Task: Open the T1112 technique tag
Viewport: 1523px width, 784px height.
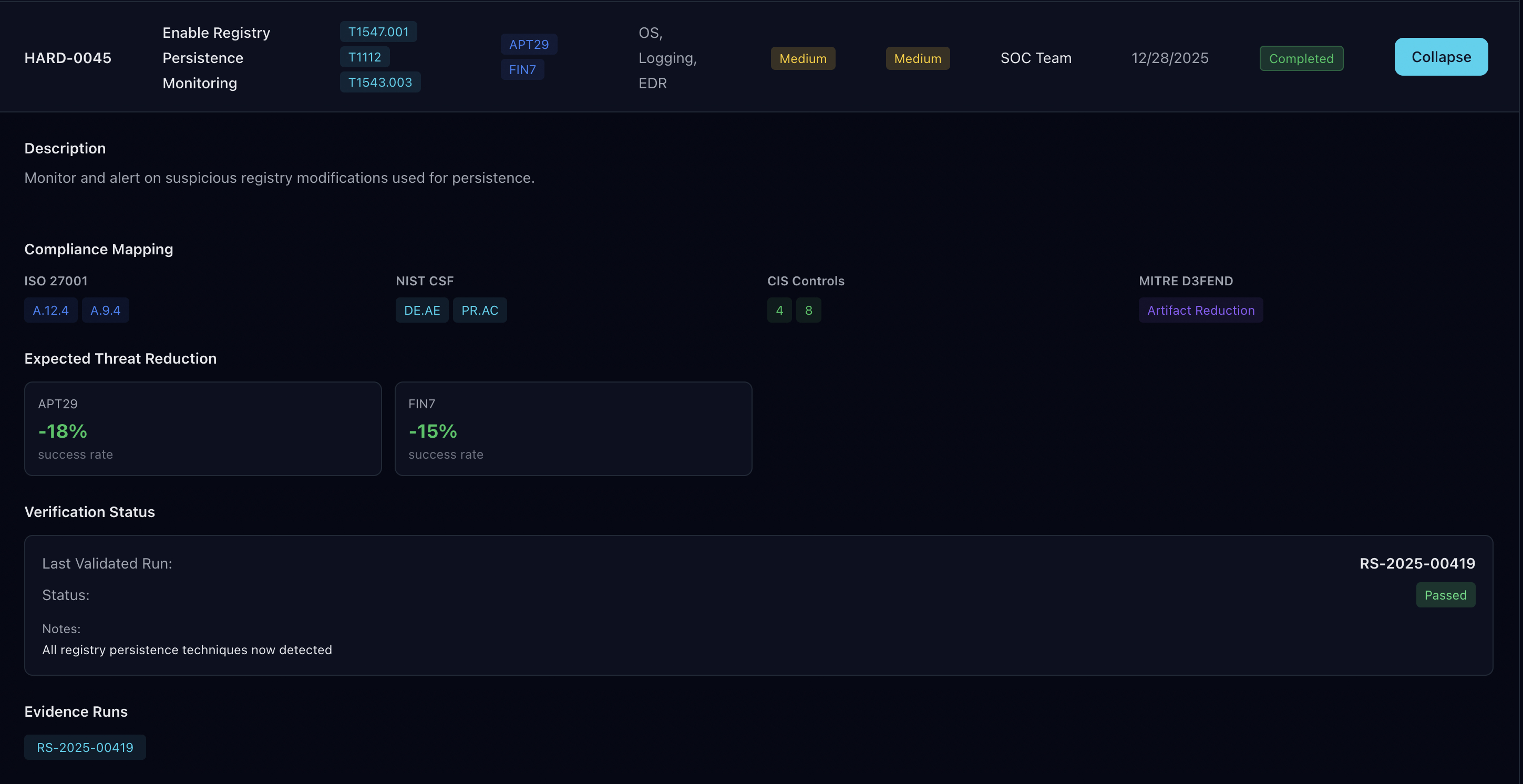Action: [364, 57]
